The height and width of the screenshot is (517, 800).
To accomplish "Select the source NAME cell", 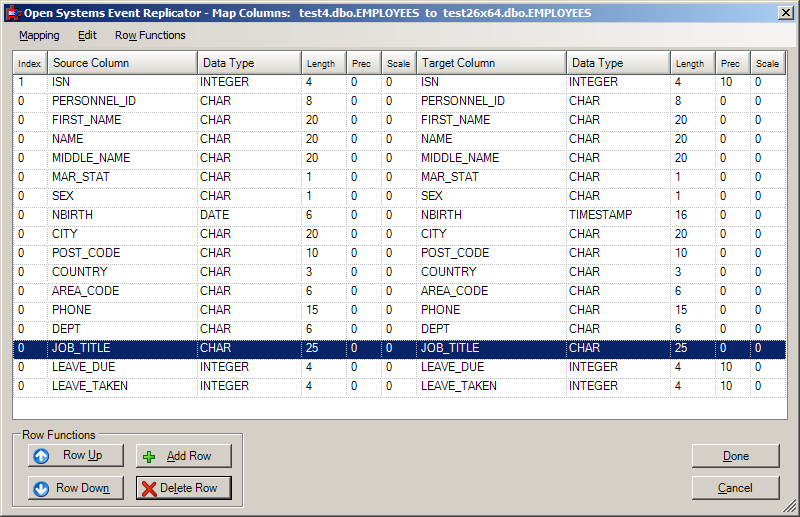I will [122, 139].
